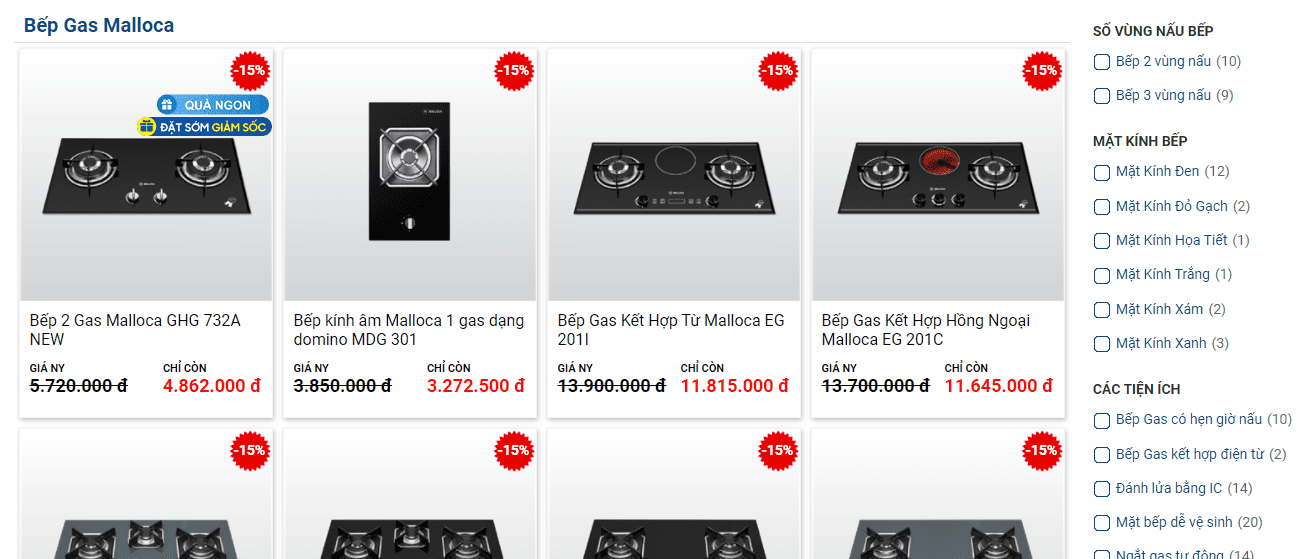Click the "Đặt sớm giảm sốc" promo badge
This screenshot has width=1314, height=559.
204,127
